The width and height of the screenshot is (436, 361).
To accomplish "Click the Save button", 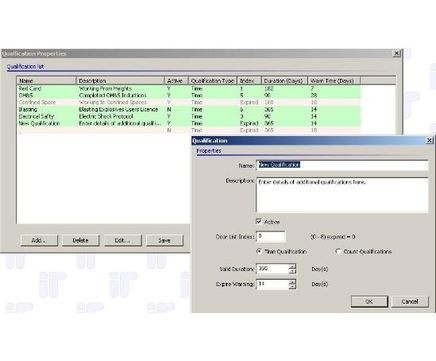I will (x=165, y=240).
